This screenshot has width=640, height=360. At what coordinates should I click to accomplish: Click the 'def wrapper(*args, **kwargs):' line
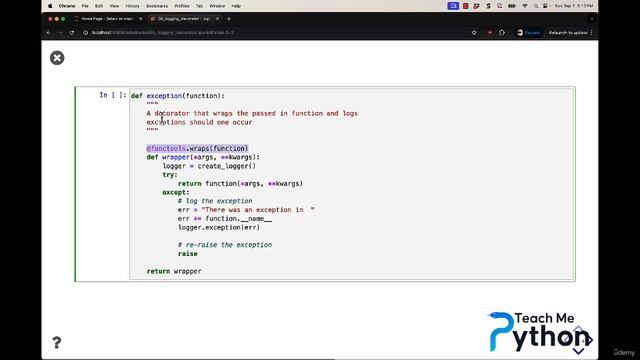[x=203, y=157]
